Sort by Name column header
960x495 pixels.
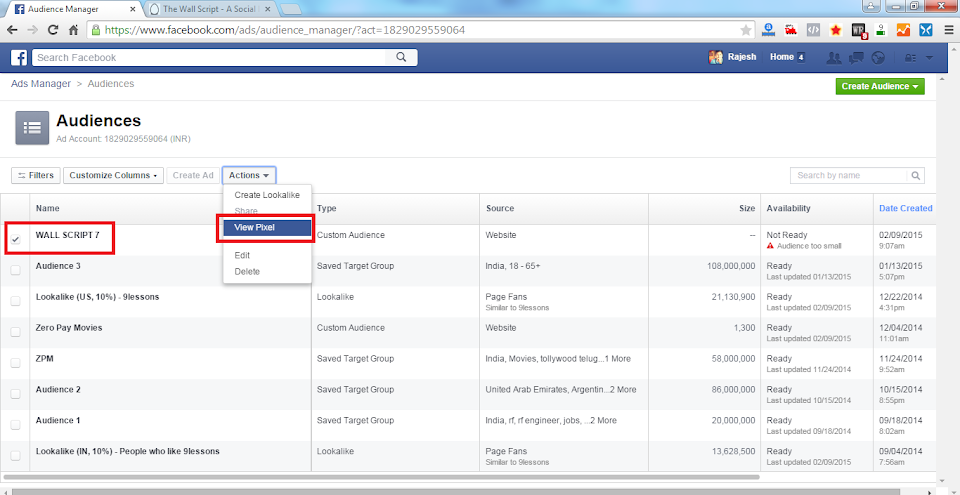[x=47, y=208]
